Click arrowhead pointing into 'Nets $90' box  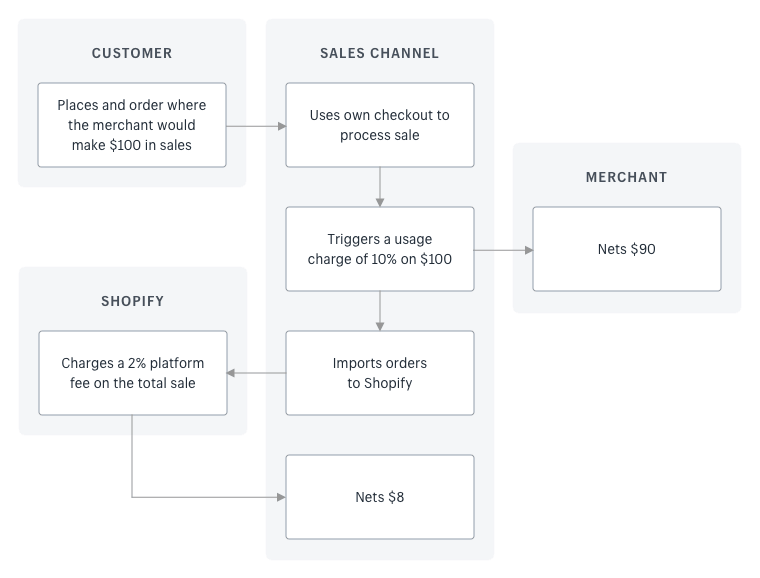tap(529, 250)
